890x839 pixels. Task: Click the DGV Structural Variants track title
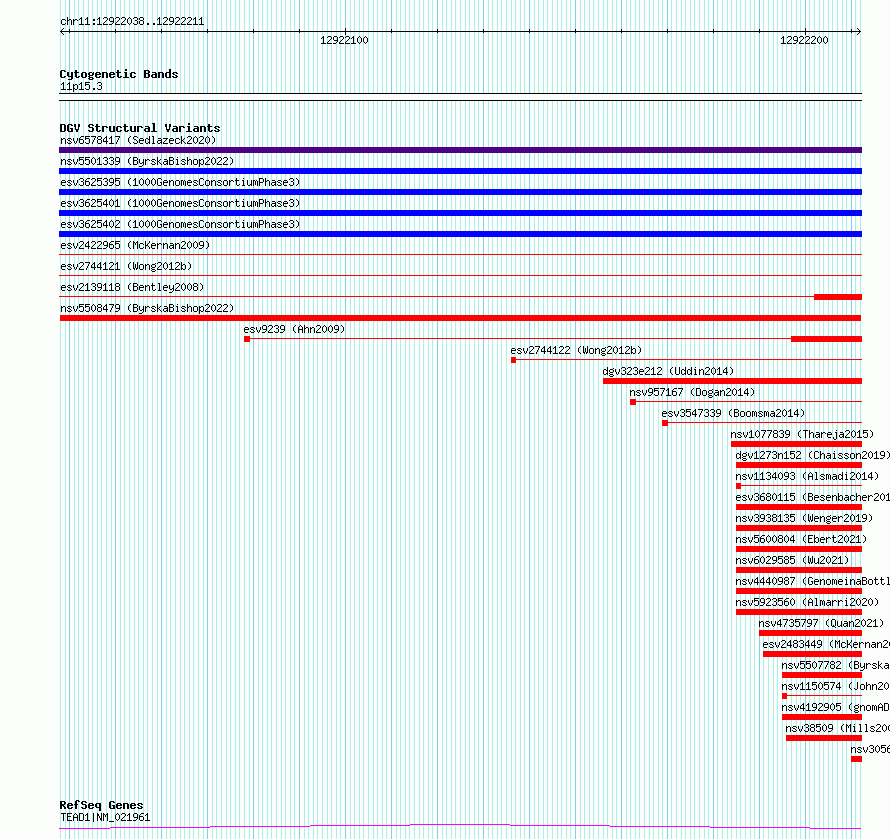pos(140,128)
